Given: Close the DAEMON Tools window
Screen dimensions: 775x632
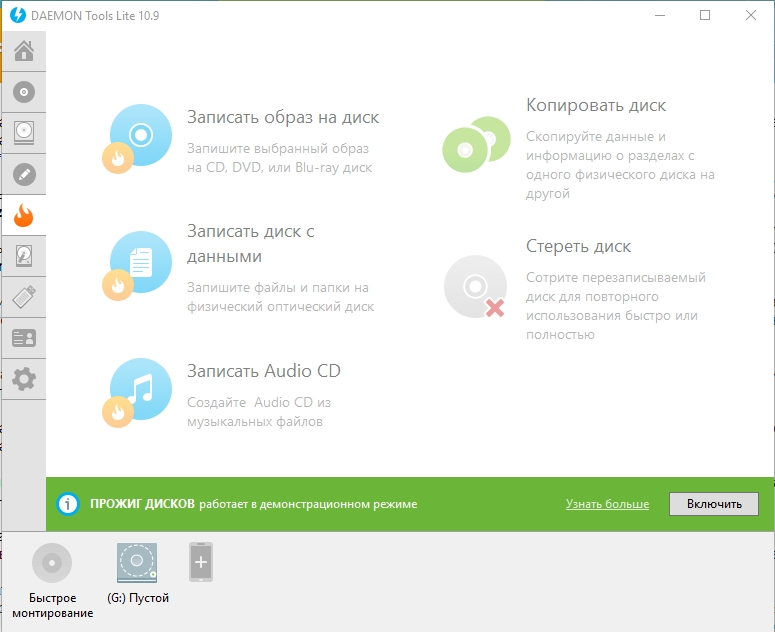Looking at the screenshot, I should tap(751, 15).
